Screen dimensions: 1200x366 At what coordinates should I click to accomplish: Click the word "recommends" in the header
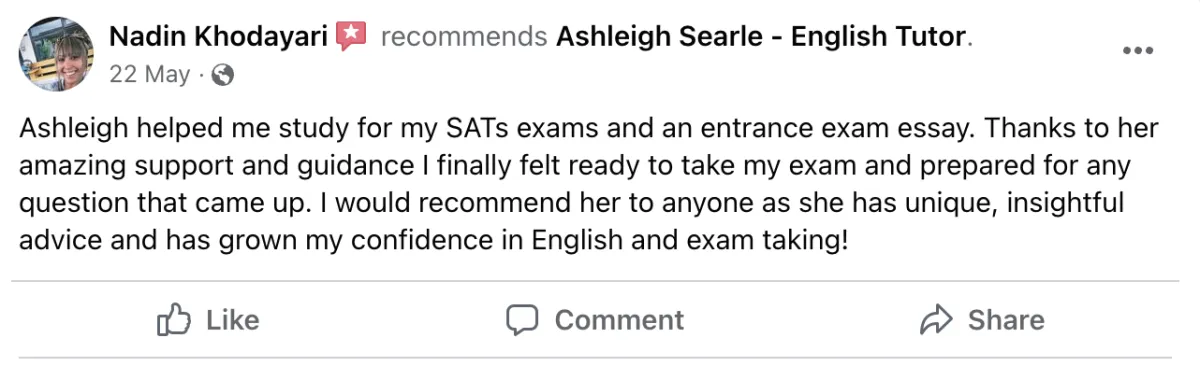click(x=464, y=38)
